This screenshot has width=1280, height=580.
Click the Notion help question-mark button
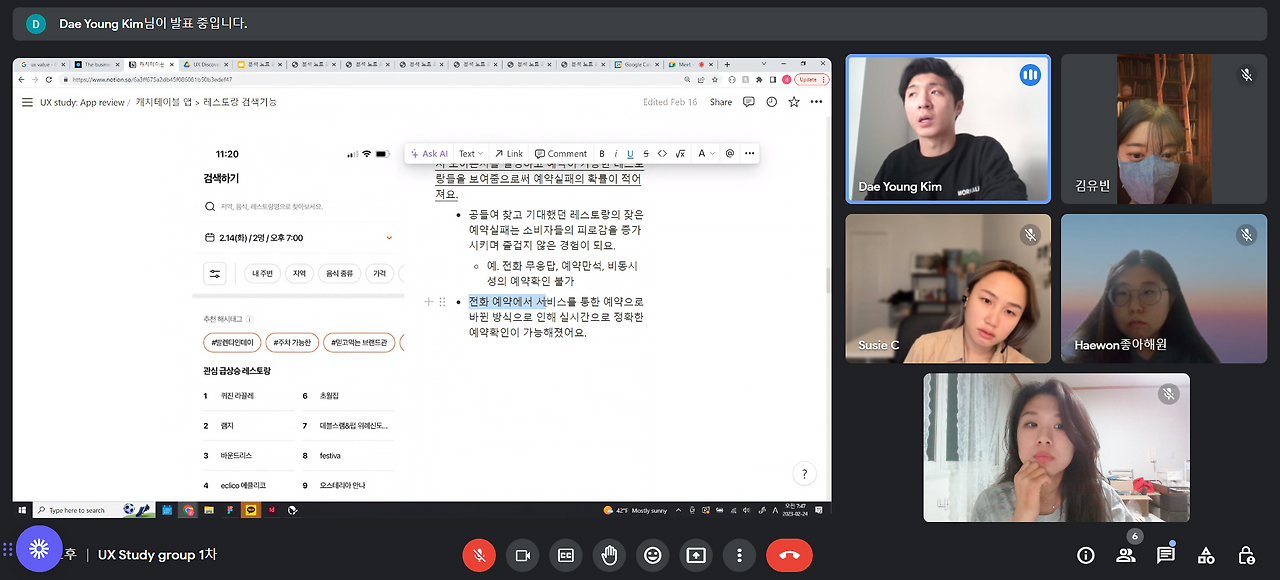point(804,474)
